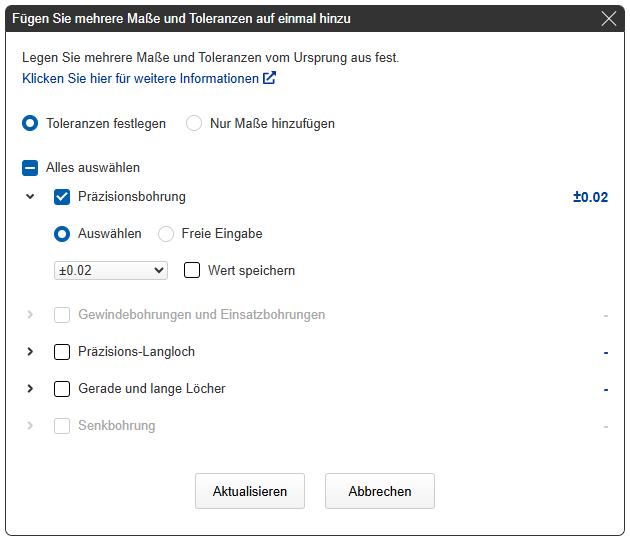The height and width of the screenshot is (537, 630).
Task: Click the disabled Gewindebohrungen und Einsatzbohrungen checkbox
Action: 62,315
